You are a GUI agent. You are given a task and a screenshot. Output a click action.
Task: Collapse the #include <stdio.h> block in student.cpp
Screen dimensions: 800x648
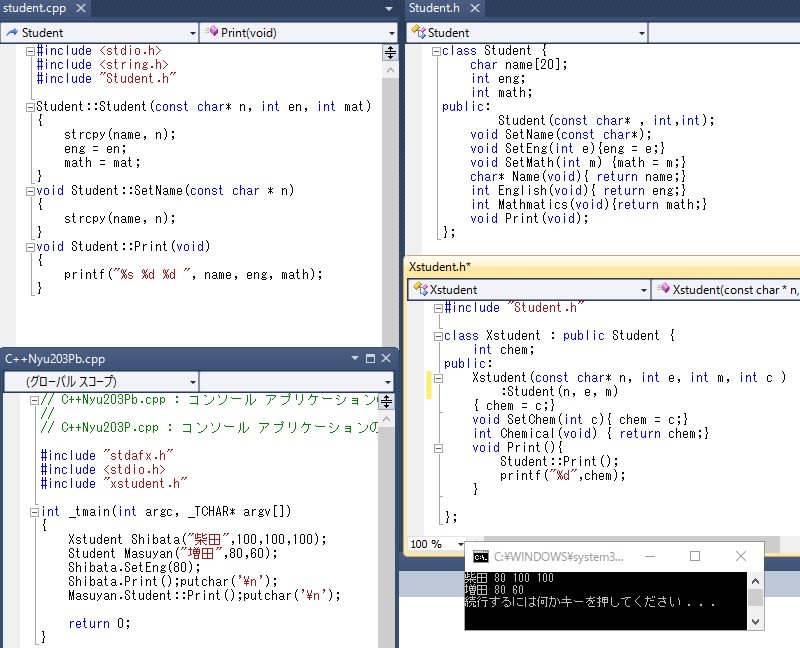pos(30,51)
